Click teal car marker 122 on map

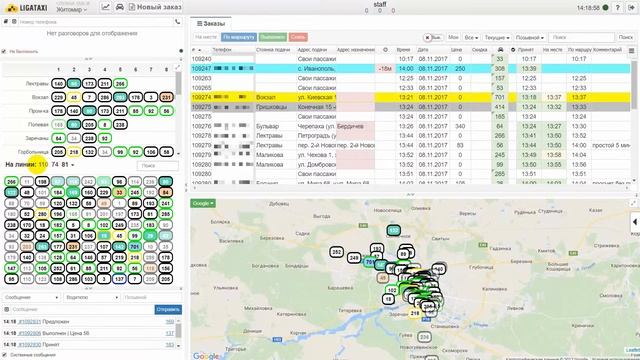[x=393, y=231]
